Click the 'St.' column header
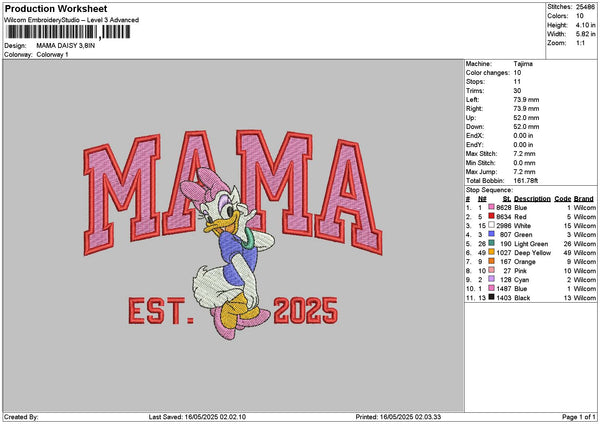Screen dimensions: 600x424 pyautogui.click(x=507, y=199)
